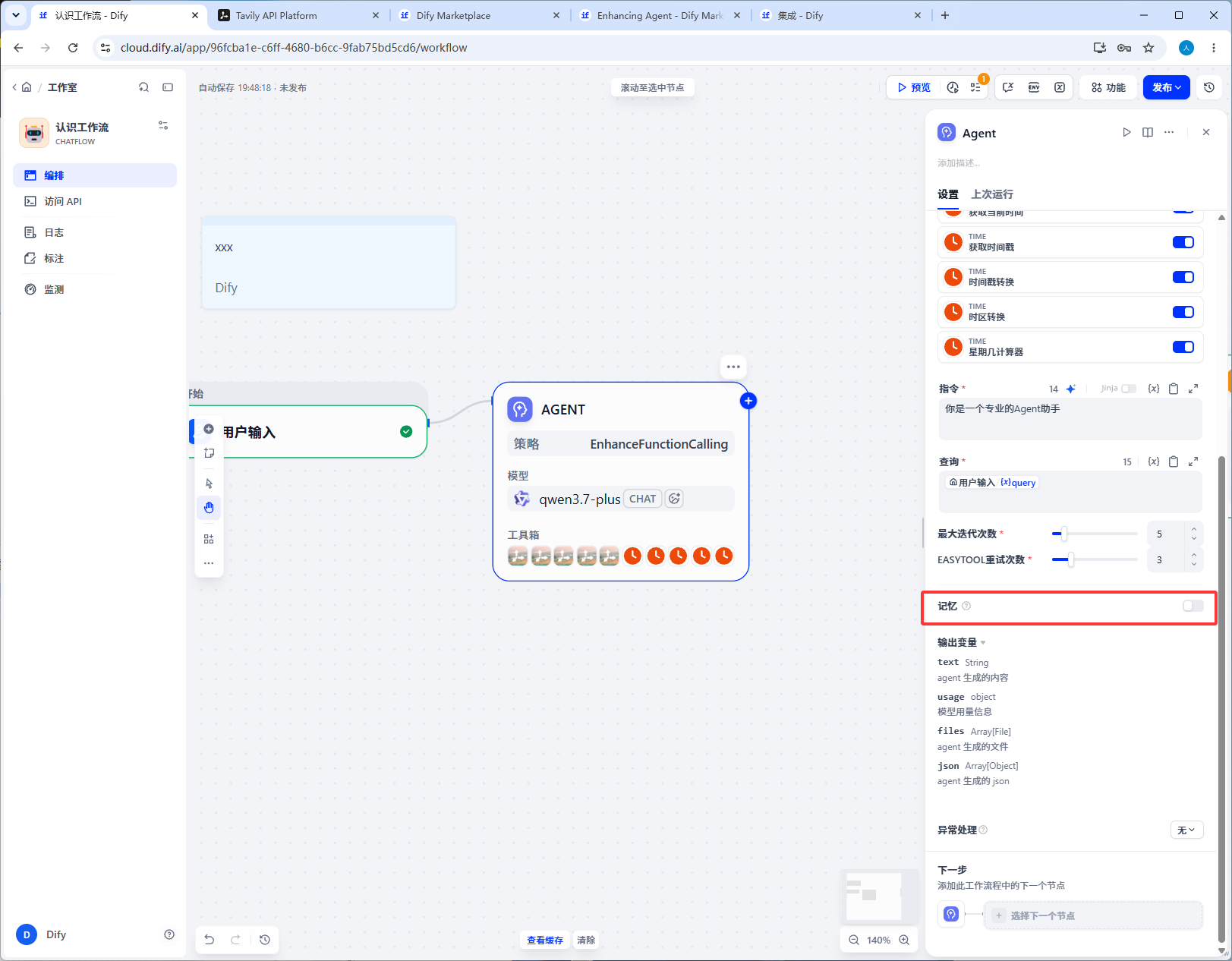Open 访问 API in the sidebar
1232x961 pixels.
(95, 201)
